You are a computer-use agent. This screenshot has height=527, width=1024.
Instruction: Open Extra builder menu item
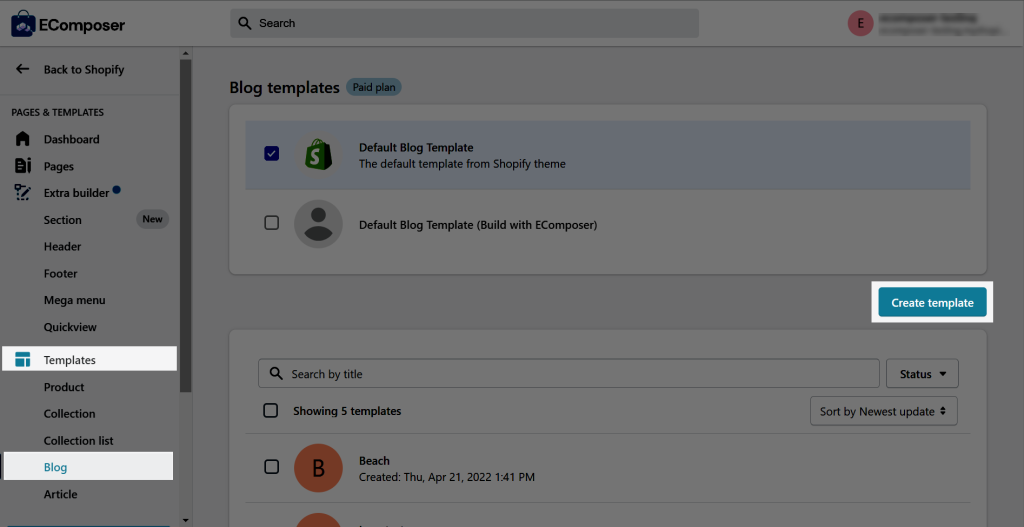coord(76,193)
